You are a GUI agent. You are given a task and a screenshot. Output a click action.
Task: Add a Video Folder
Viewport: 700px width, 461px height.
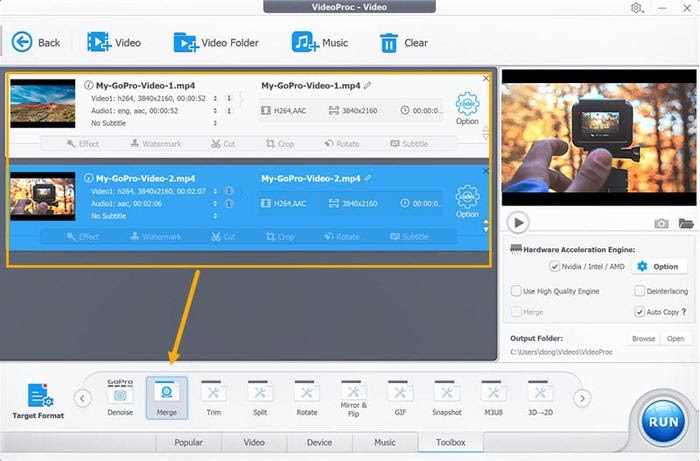216,42
